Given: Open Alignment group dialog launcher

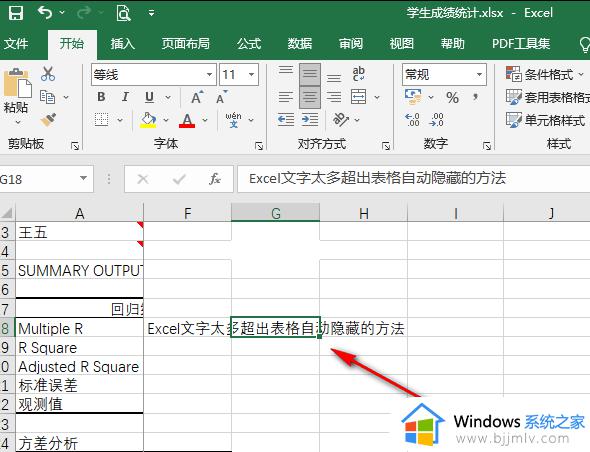Looking at the screenshot, I should tap(386, 146).
